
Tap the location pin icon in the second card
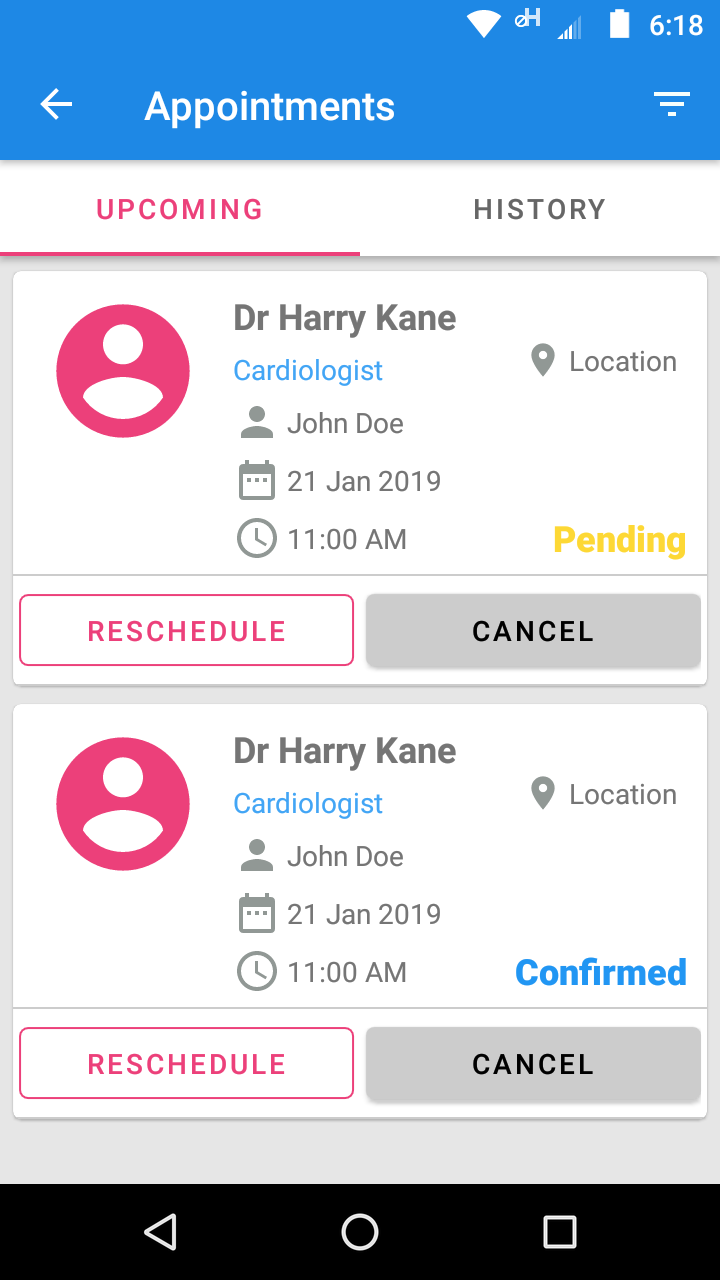tap(542, 794)
